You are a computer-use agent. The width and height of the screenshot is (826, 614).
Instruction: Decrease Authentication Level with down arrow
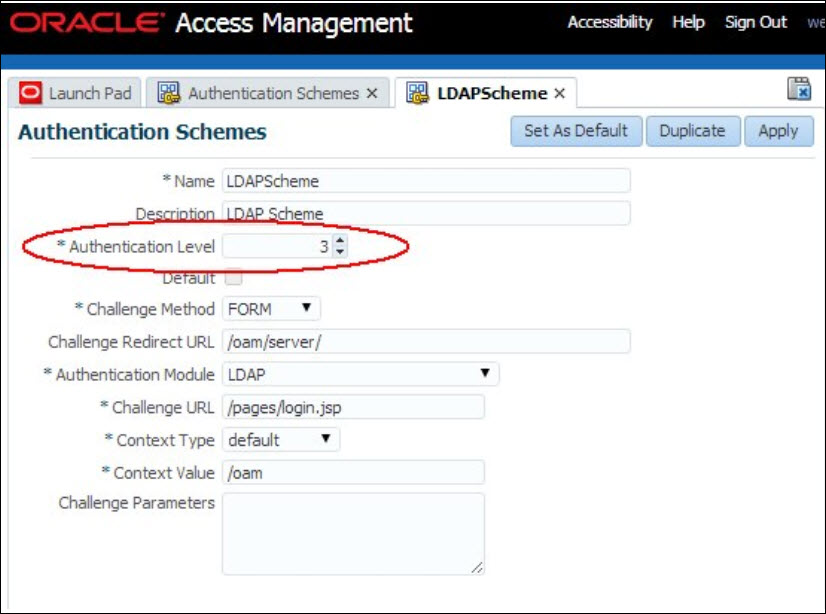coord(340,252)
